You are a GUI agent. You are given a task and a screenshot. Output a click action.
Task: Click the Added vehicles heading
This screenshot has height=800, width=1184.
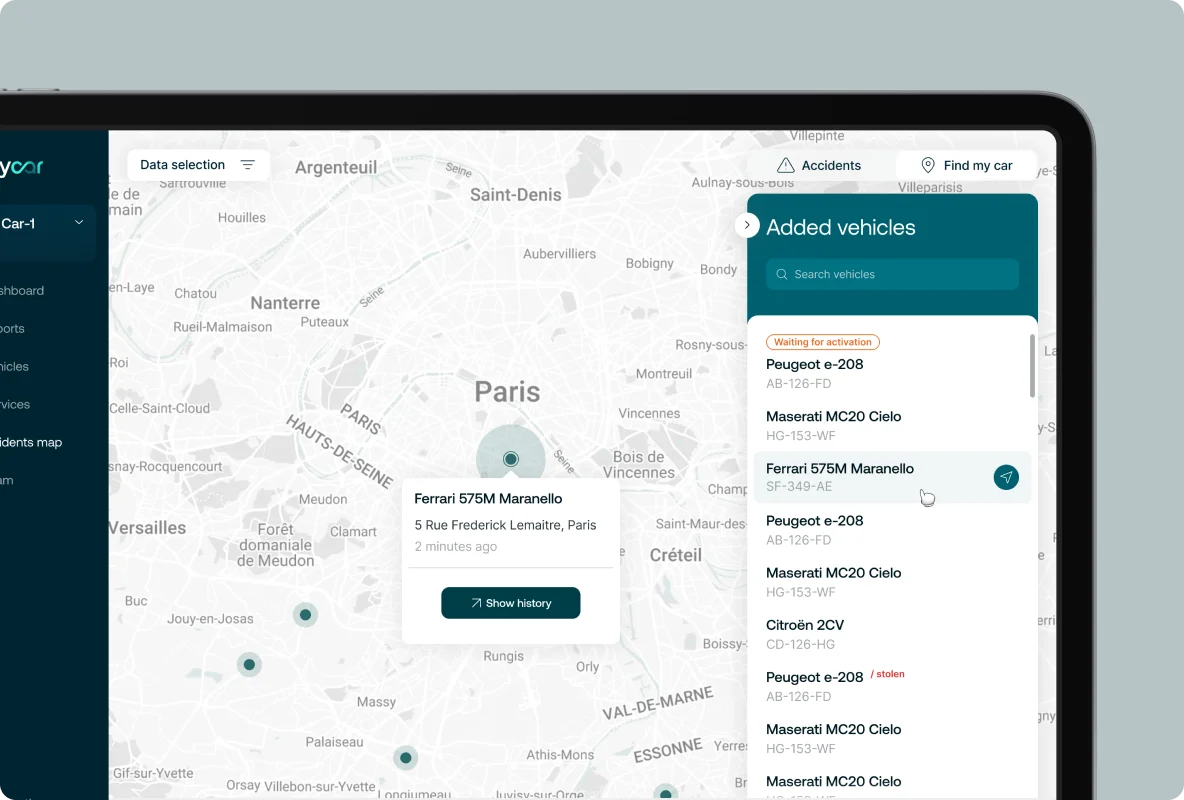(840, 227)
